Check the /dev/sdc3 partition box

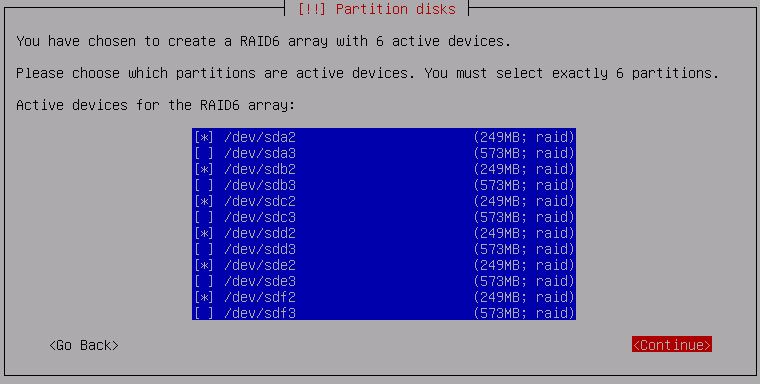tap(204, 217)
